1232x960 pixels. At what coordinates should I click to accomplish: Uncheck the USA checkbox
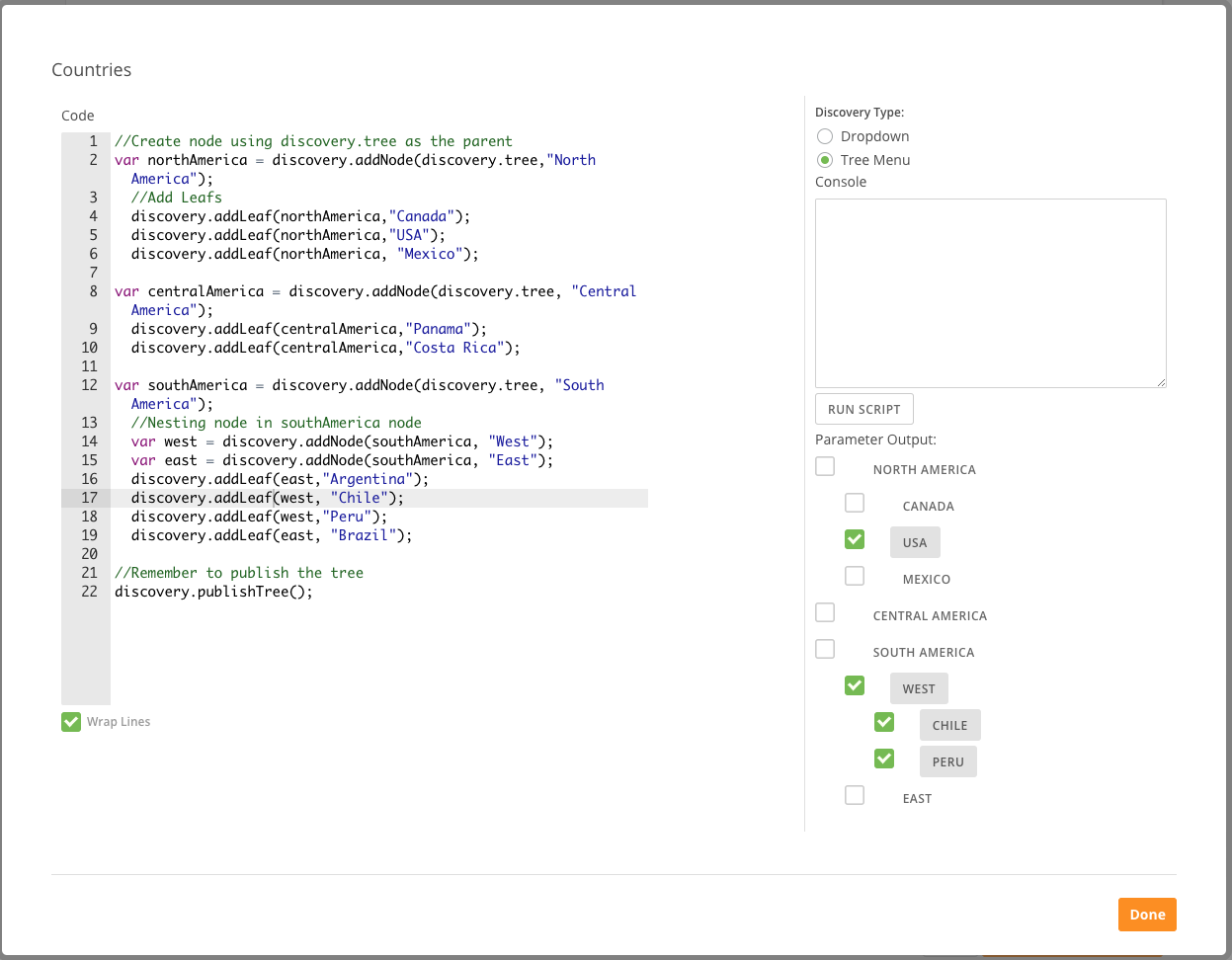click(855, 539)
